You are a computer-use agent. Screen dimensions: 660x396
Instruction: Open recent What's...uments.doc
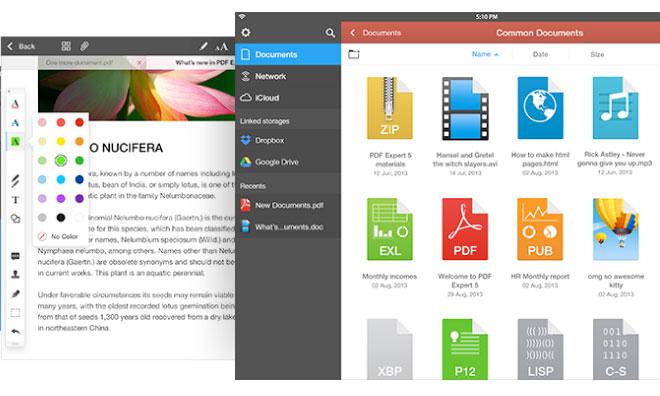(288, 227)
